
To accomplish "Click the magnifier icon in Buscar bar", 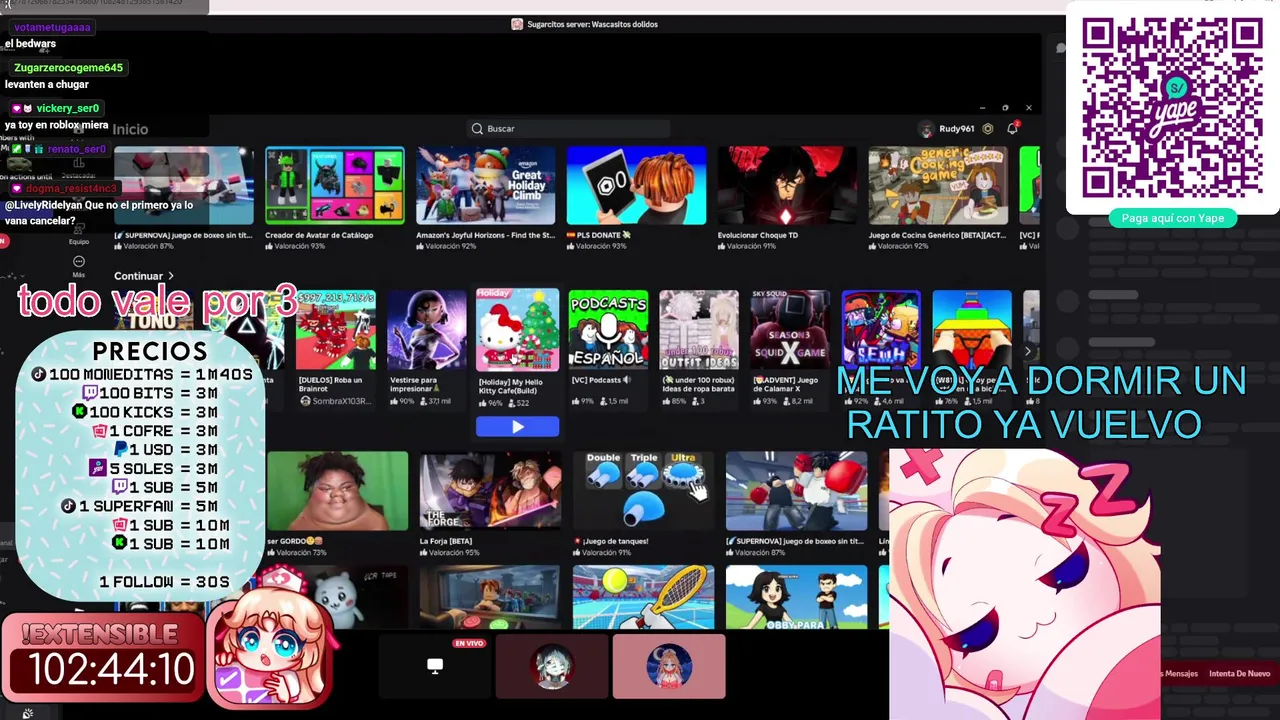I will [x=477, y=129].
